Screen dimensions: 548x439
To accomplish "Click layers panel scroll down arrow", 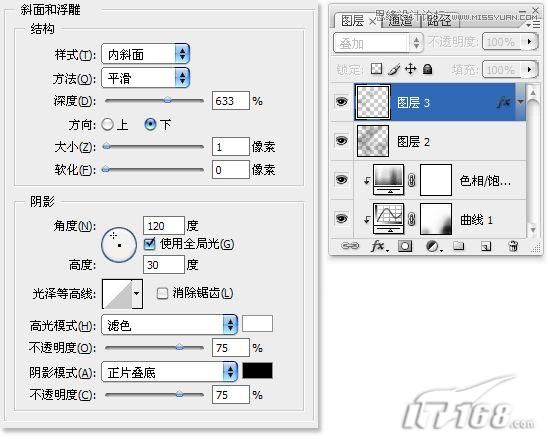I will [x=533, y=230].
